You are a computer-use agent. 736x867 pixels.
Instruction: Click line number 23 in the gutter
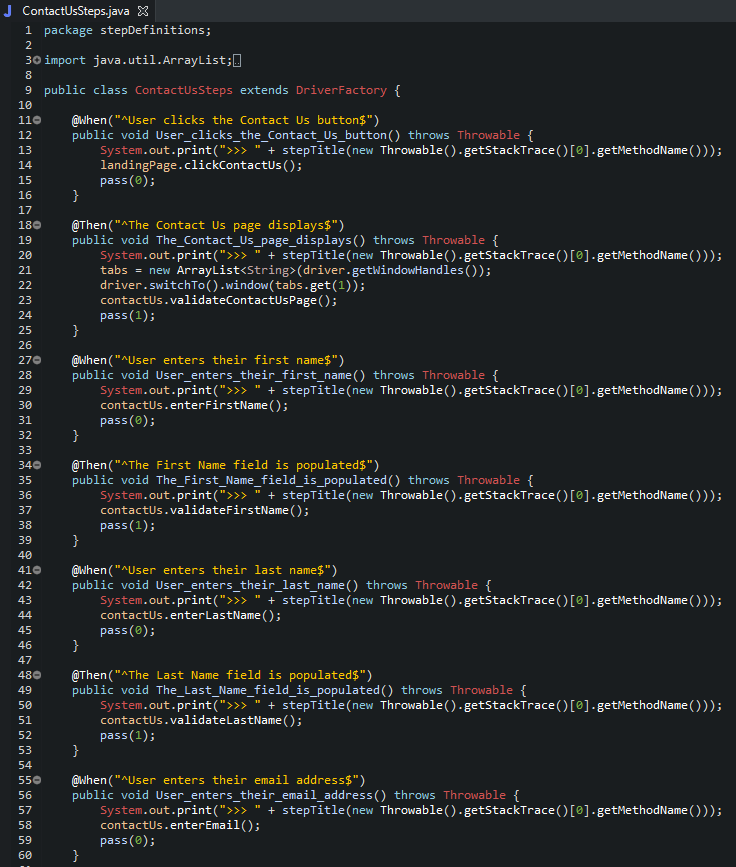pos(25,300)
